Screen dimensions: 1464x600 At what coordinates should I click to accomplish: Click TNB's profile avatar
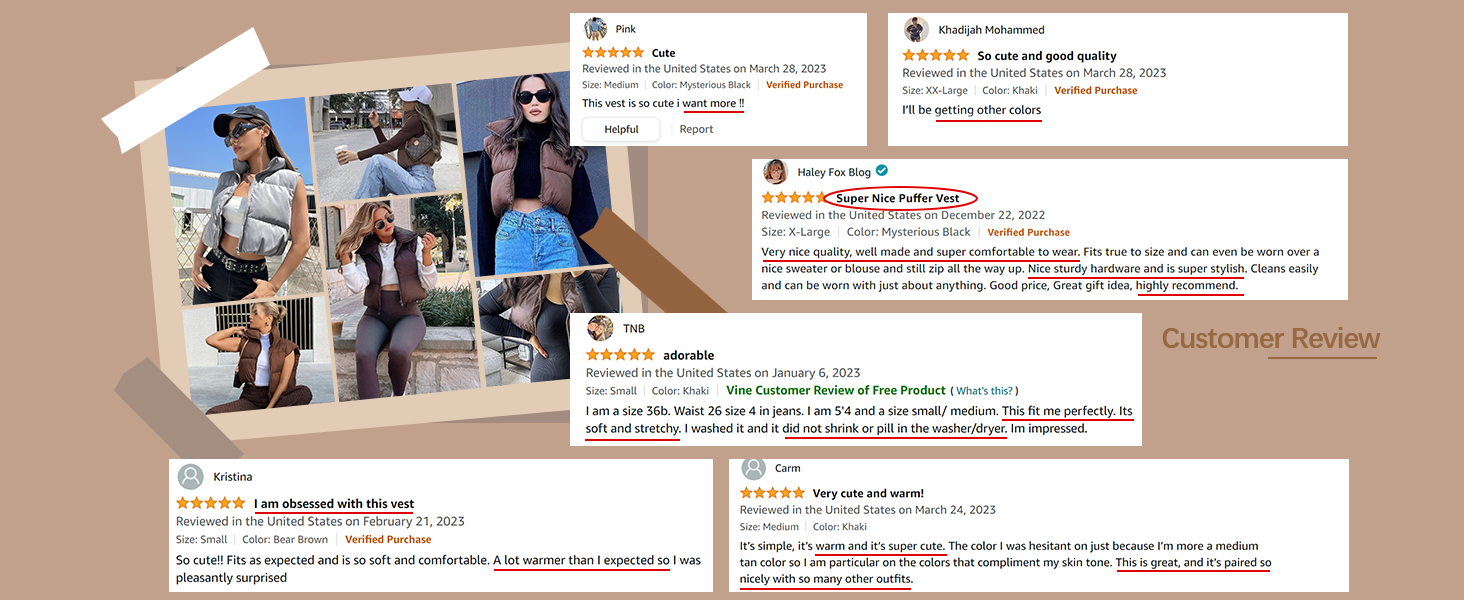click(600, 328)
